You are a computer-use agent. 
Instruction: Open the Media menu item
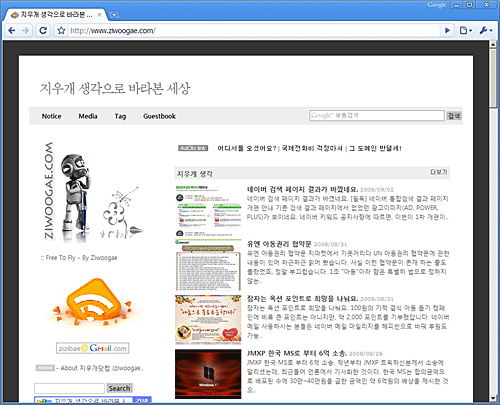[x=88, y=116]
